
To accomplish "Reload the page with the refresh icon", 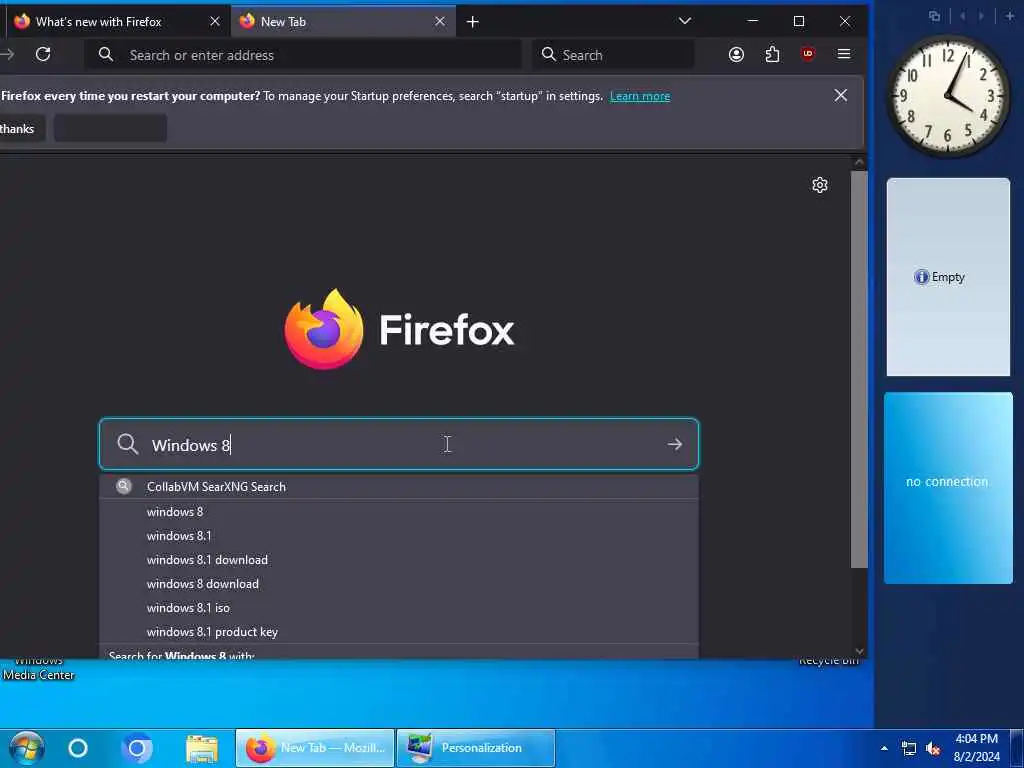I will coord(43,54).
